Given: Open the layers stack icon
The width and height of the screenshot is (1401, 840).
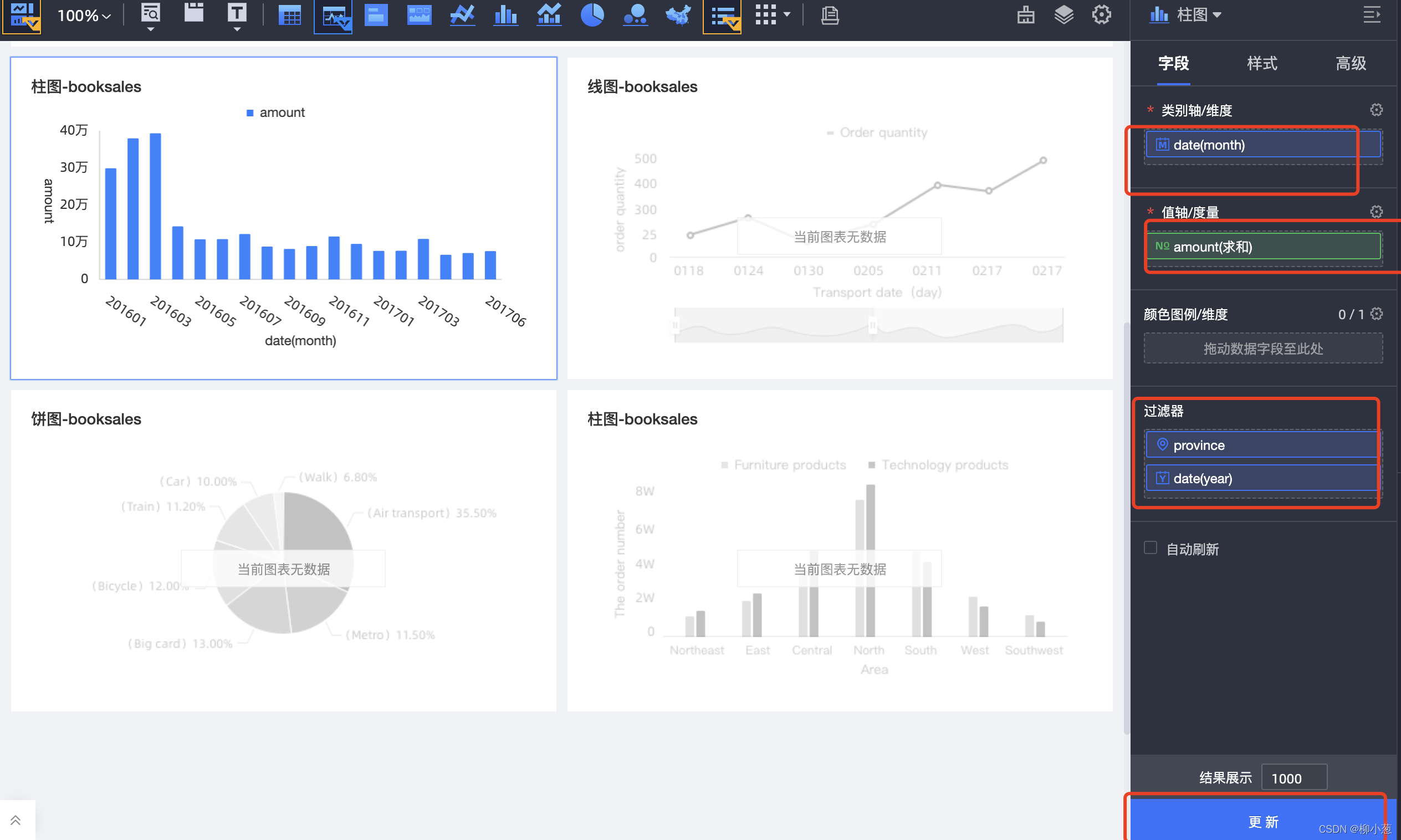Looking at the screenshot, I should pos(1063,16).
